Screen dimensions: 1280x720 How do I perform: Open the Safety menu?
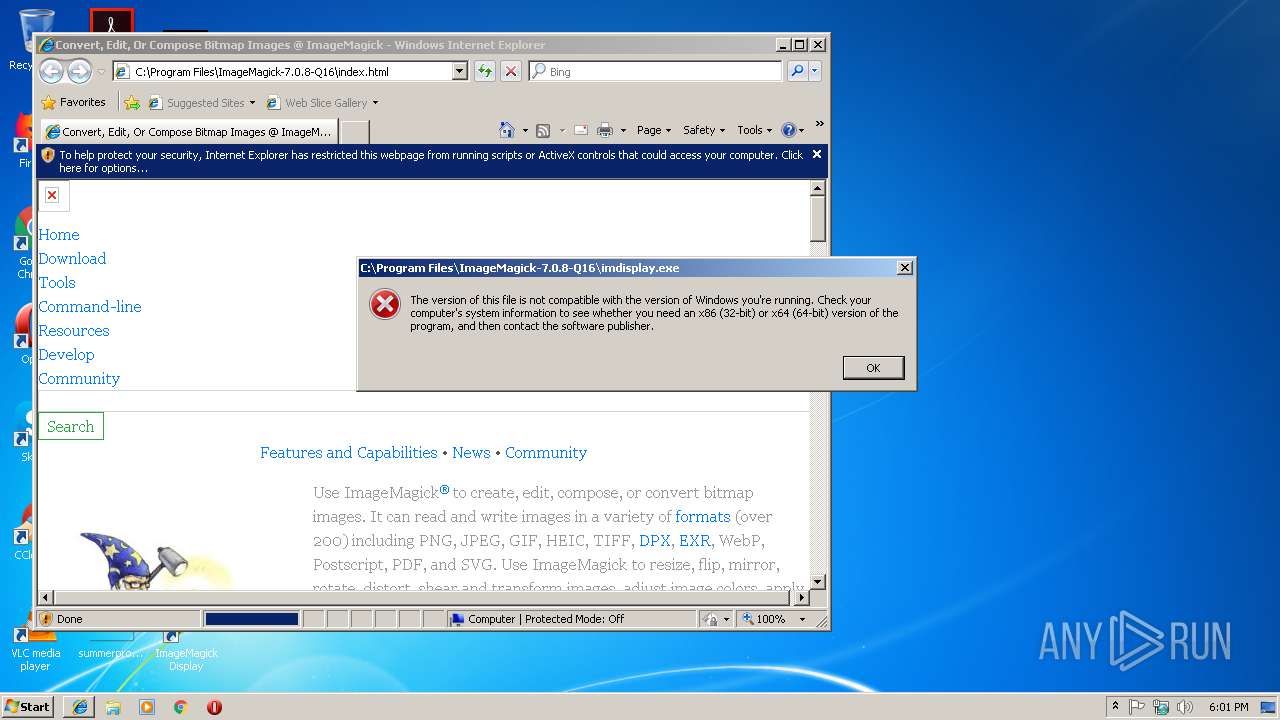704,130
